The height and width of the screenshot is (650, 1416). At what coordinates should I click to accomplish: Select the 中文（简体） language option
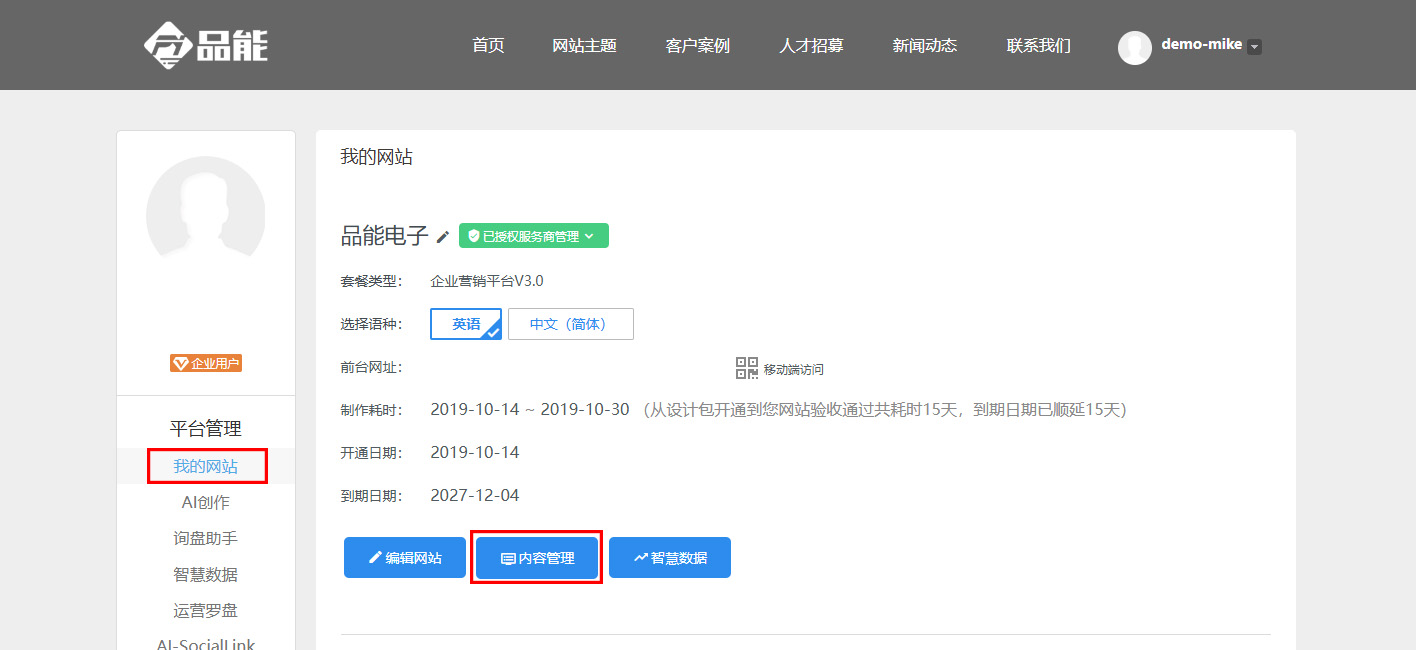pos(571,324)
